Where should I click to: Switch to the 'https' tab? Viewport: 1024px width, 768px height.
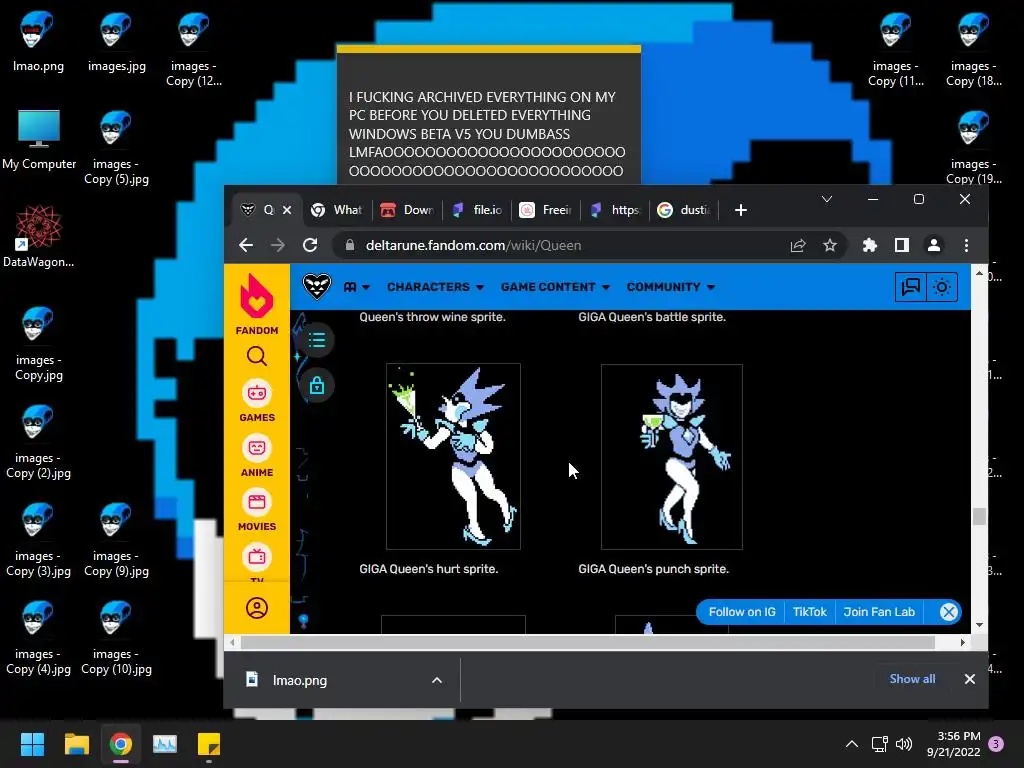(x=615, y=210)
